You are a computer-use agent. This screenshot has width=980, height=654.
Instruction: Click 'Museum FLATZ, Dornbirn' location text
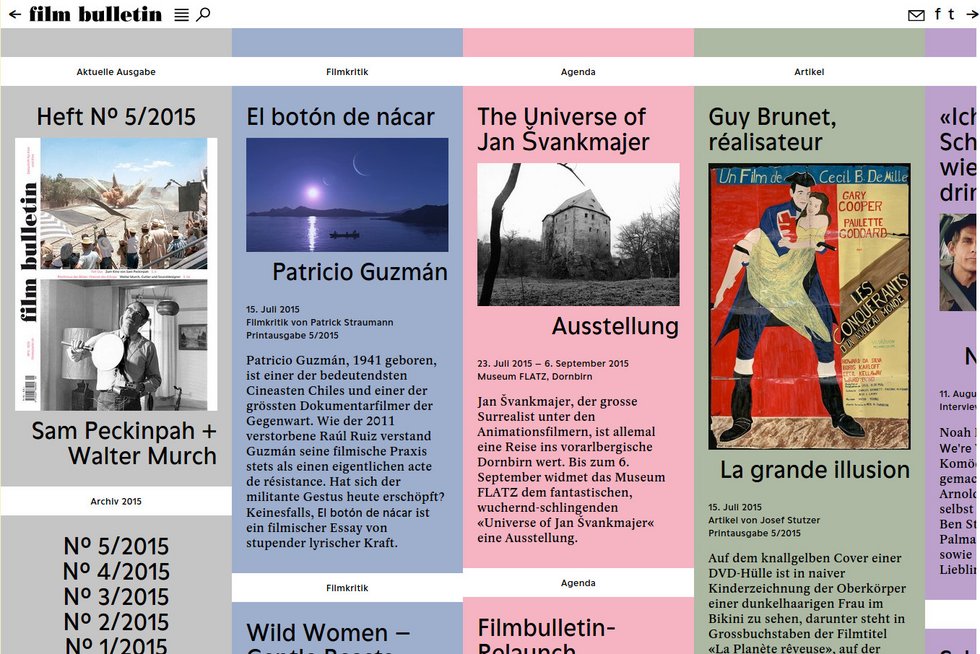[x=535, y=376]
